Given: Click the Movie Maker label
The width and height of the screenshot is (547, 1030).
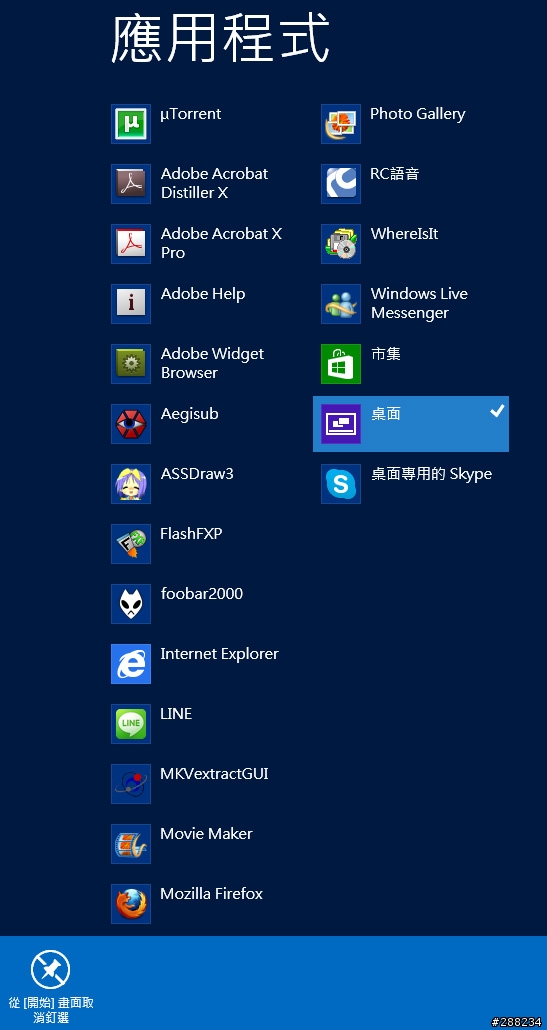Looking at the screenshot, I should coord(206,834).
